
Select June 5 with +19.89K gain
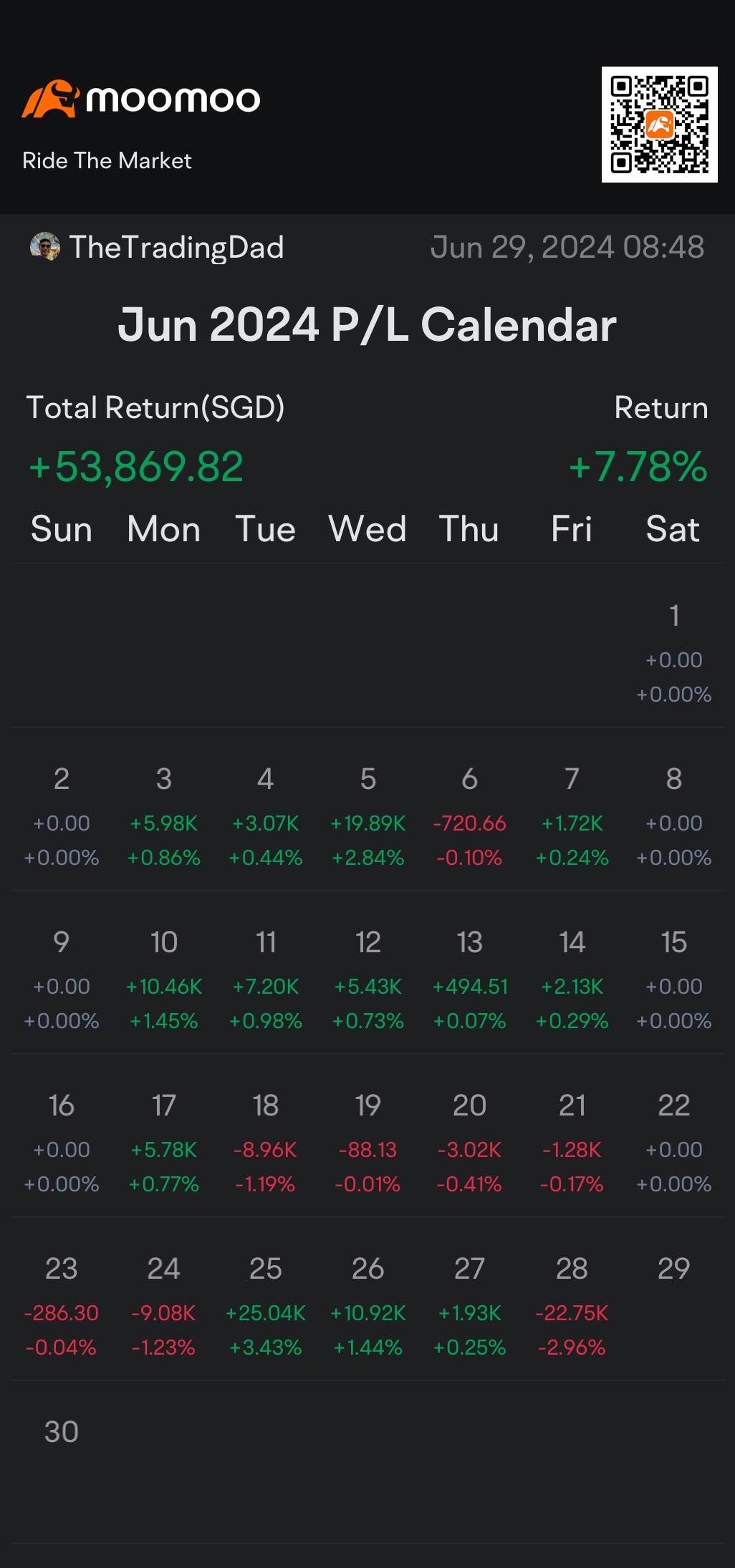coord(368,817)
